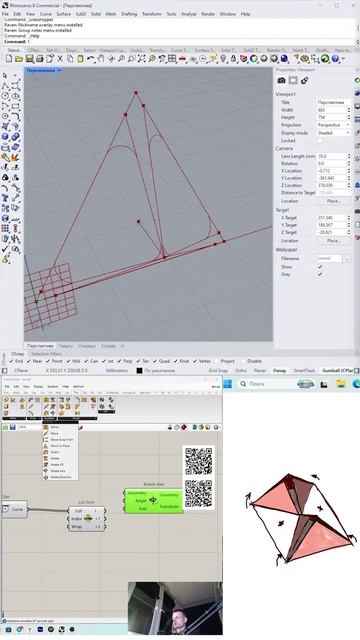Click the Command input line
The image size is (360, 640).
point(180,41)
